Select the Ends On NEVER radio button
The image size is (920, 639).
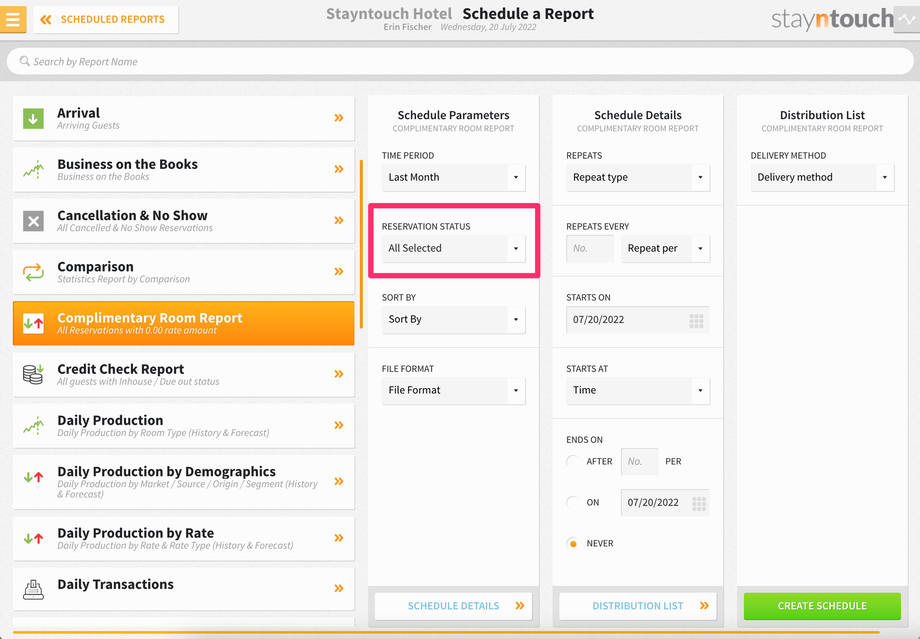point(573,543)
